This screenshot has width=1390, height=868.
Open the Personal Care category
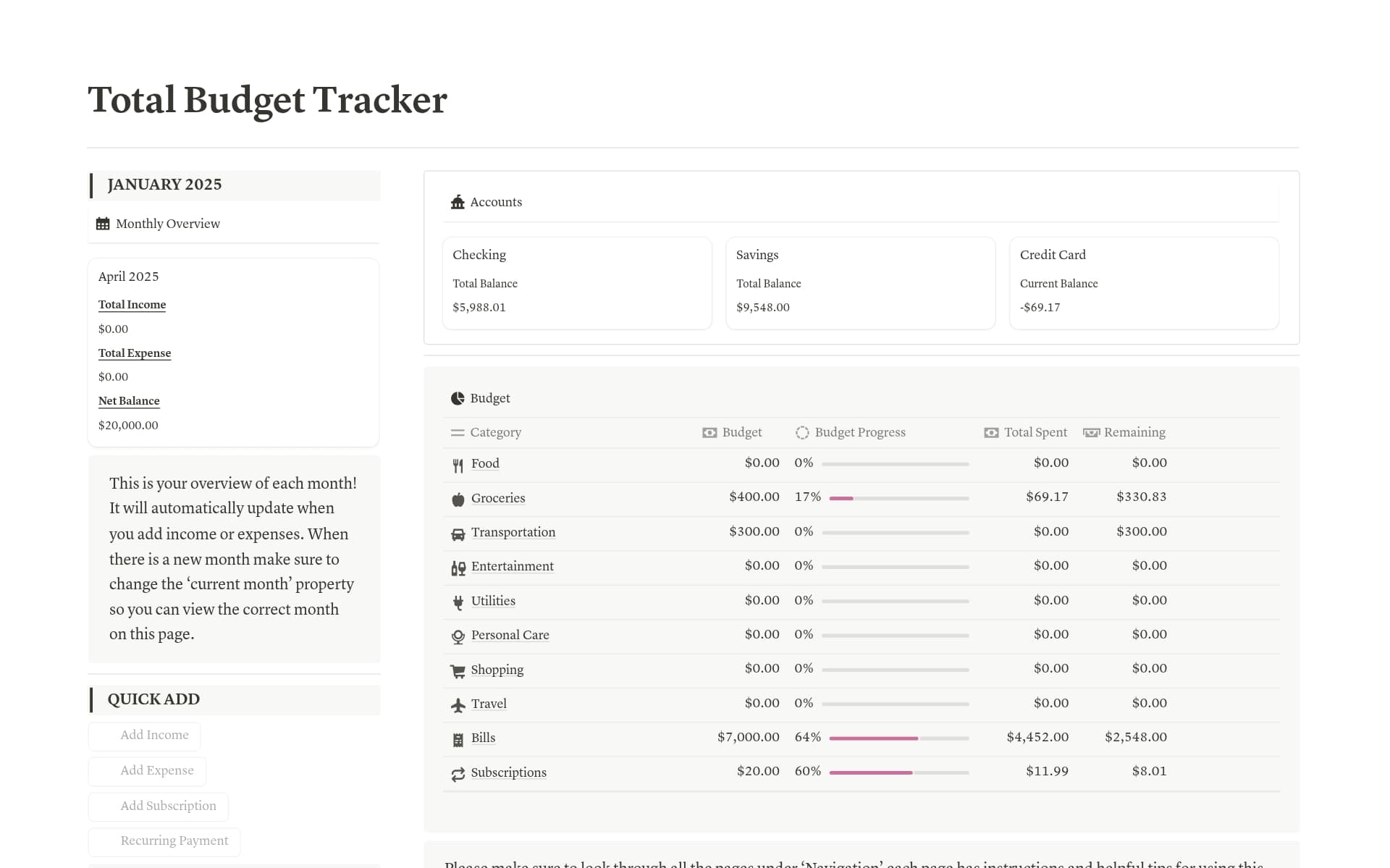pyautogui.click(x=510, y=635)
